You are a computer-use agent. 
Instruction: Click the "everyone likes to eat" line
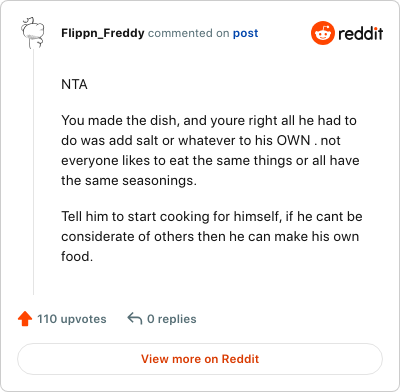(210, 160)
